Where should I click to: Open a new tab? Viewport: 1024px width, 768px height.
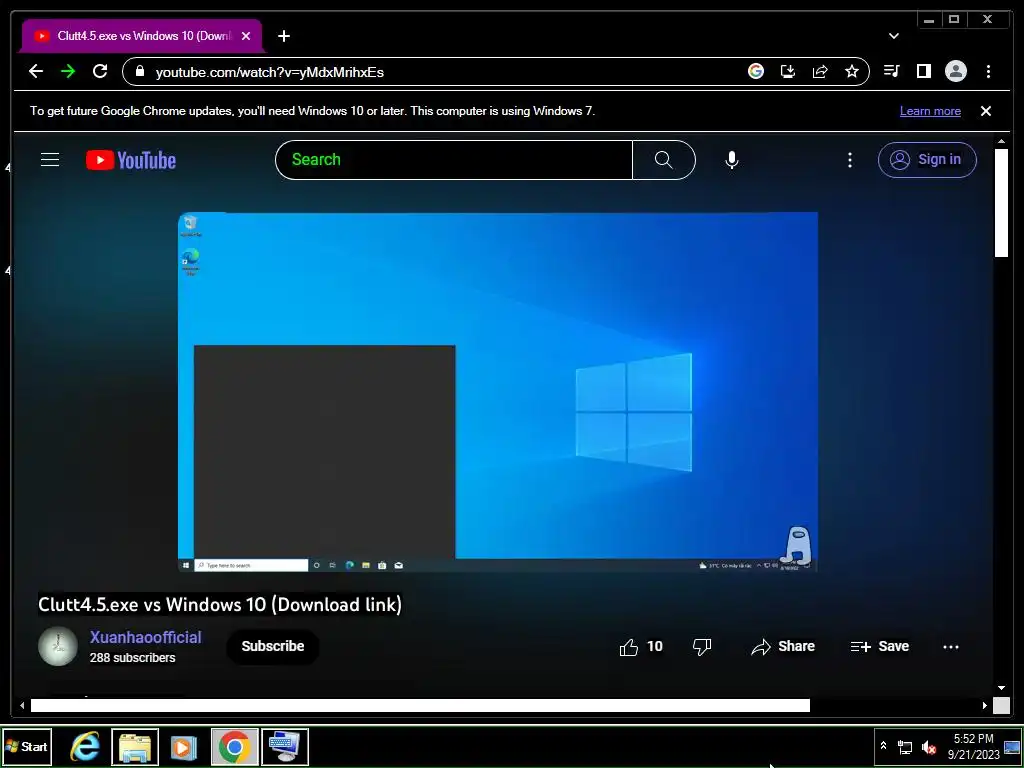point(283,36)
